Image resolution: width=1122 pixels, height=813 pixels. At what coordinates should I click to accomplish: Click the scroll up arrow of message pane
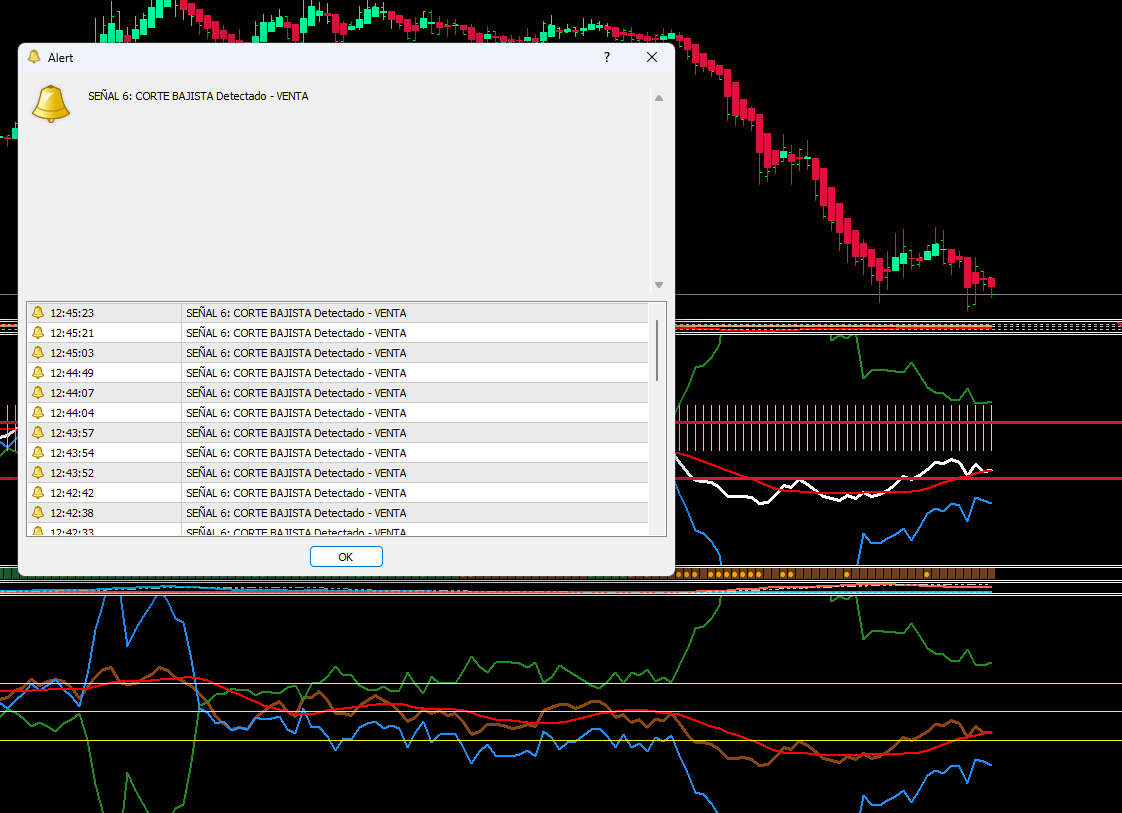[658, 98]
